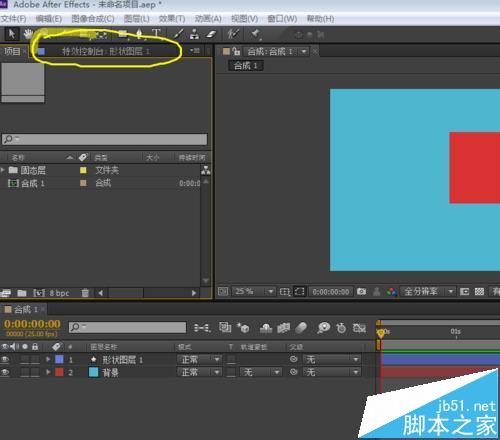Select the Brush tool

pos(178,34)
